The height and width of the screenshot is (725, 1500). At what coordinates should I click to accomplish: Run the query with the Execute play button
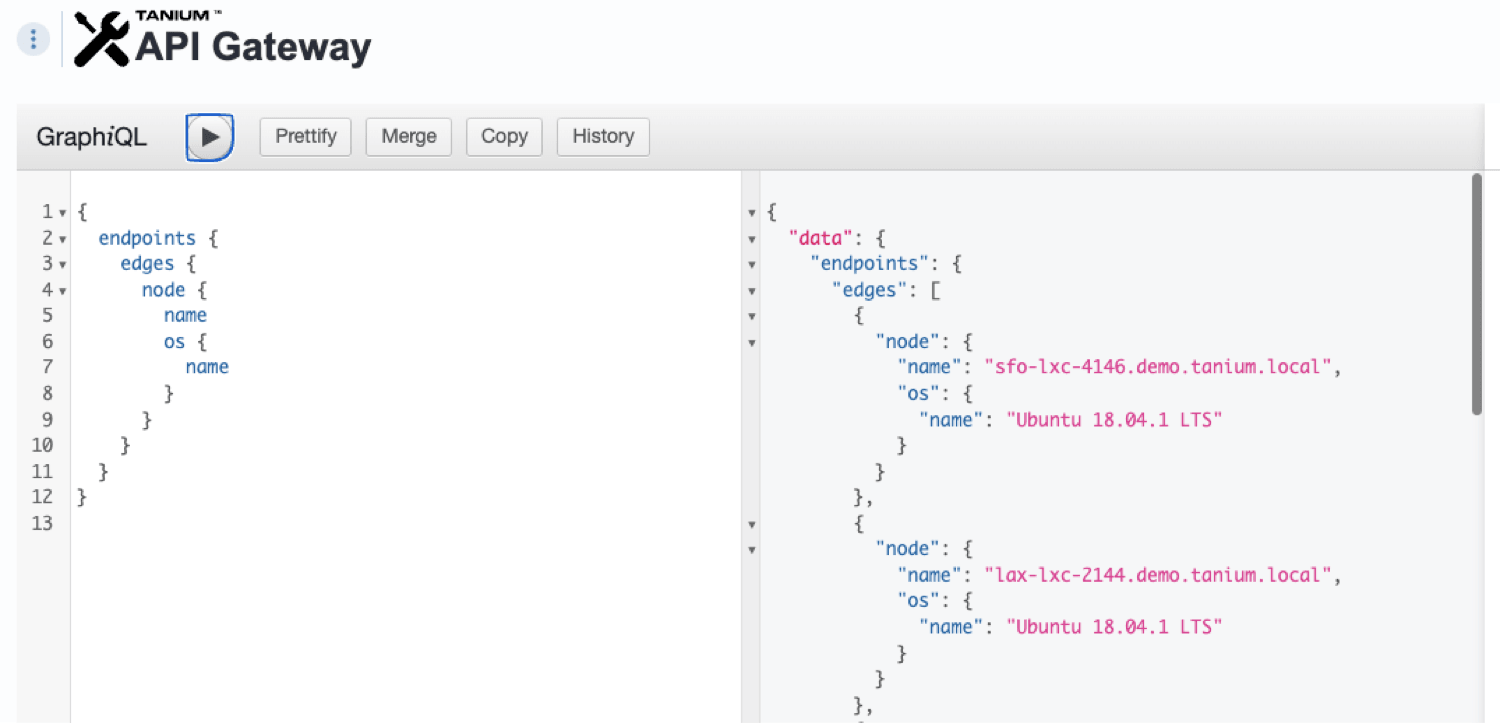tap(210, 137)
